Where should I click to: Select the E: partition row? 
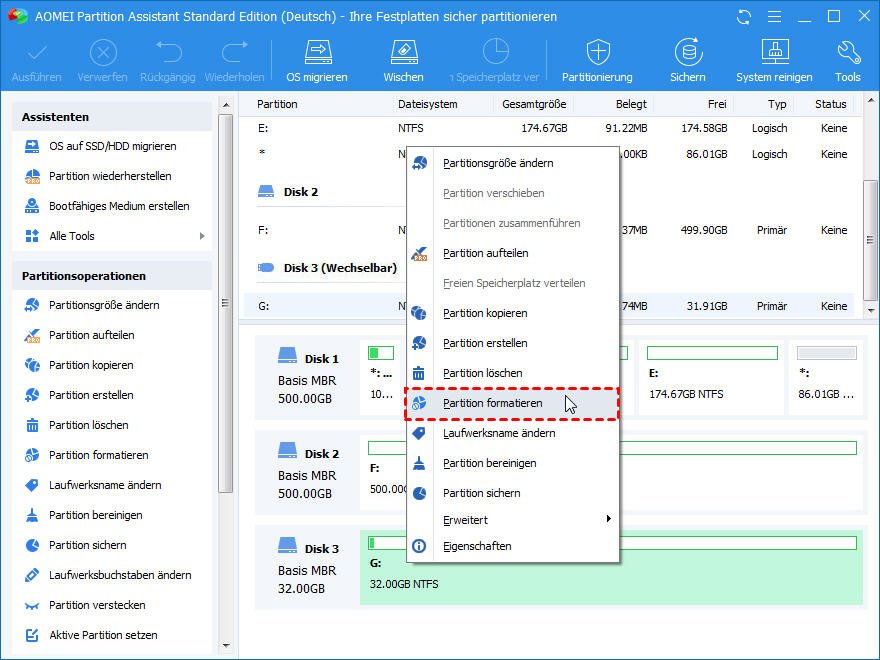click(549, 129)
